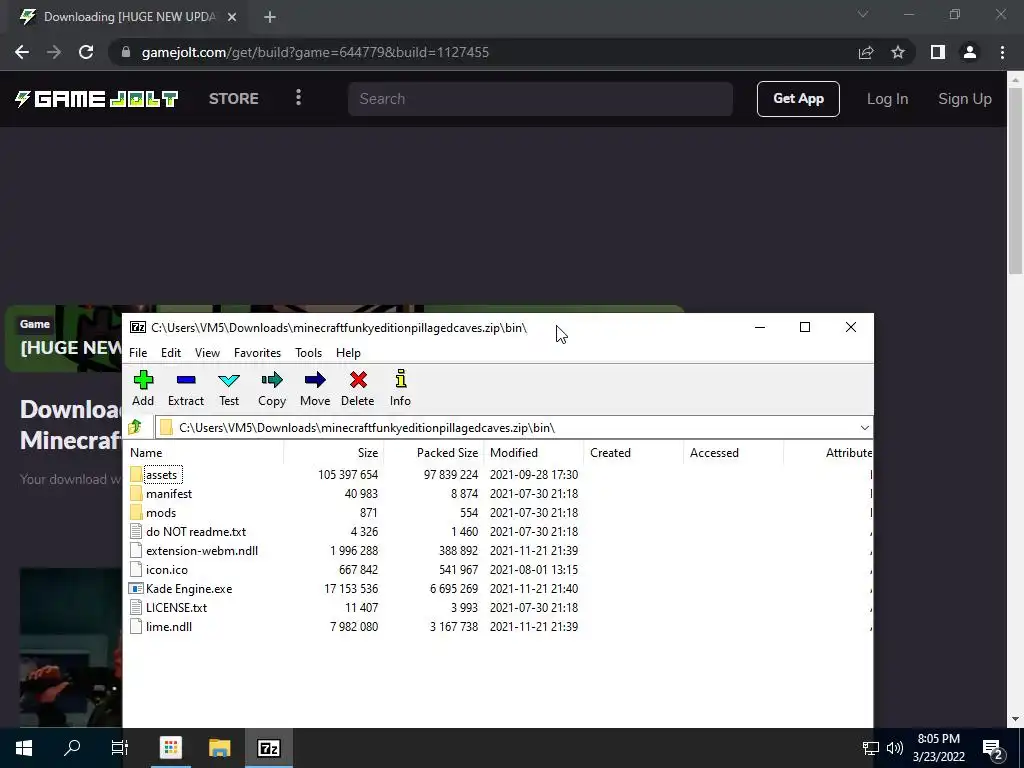Select the manifest folder icon
The height and width of the screenshot is (768, 1024).
[x=136, y=494]
